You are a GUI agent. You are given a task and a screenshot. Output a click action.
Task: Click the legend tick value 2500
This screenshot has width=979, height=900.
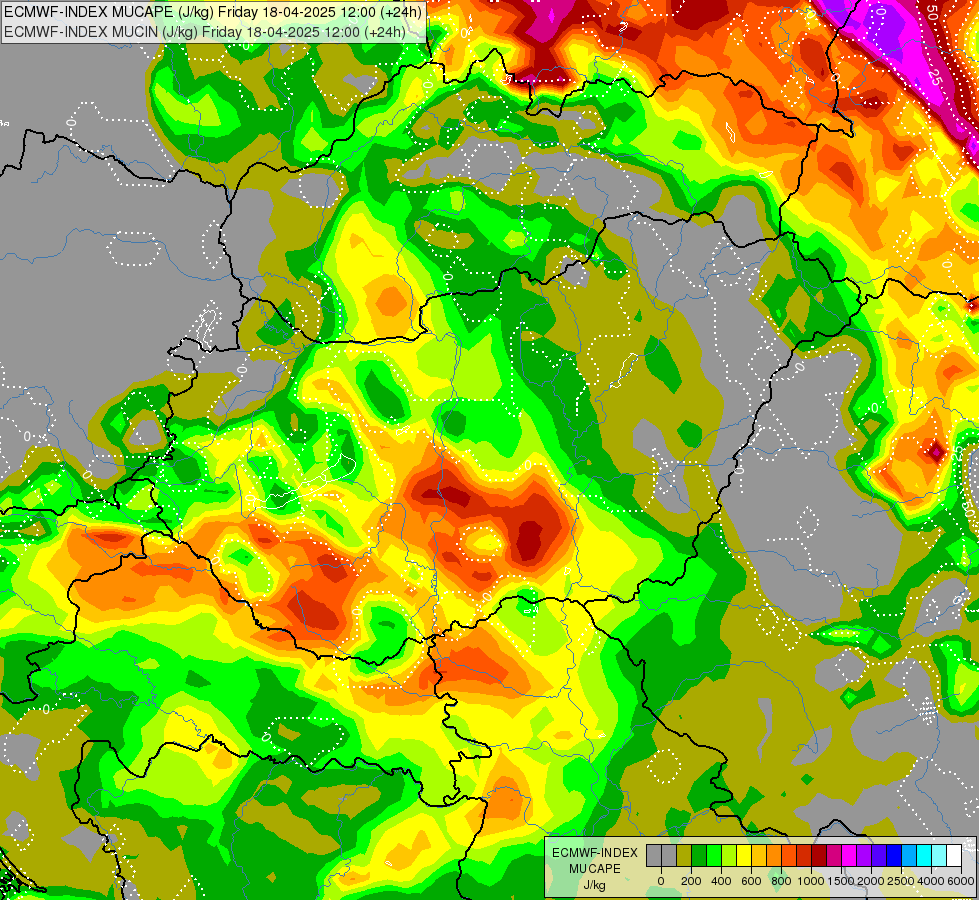pos(901,881)
